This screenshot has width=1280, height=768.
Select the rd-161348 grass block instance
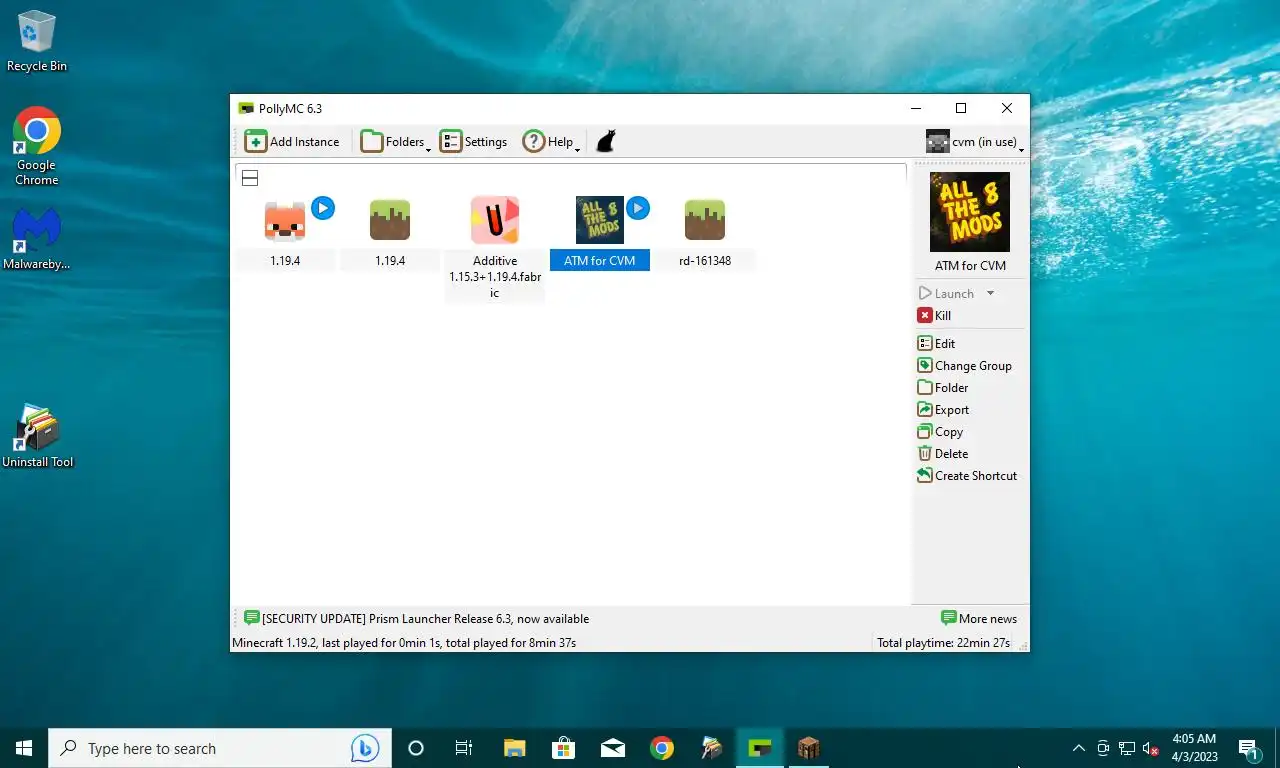pos(705,220)
